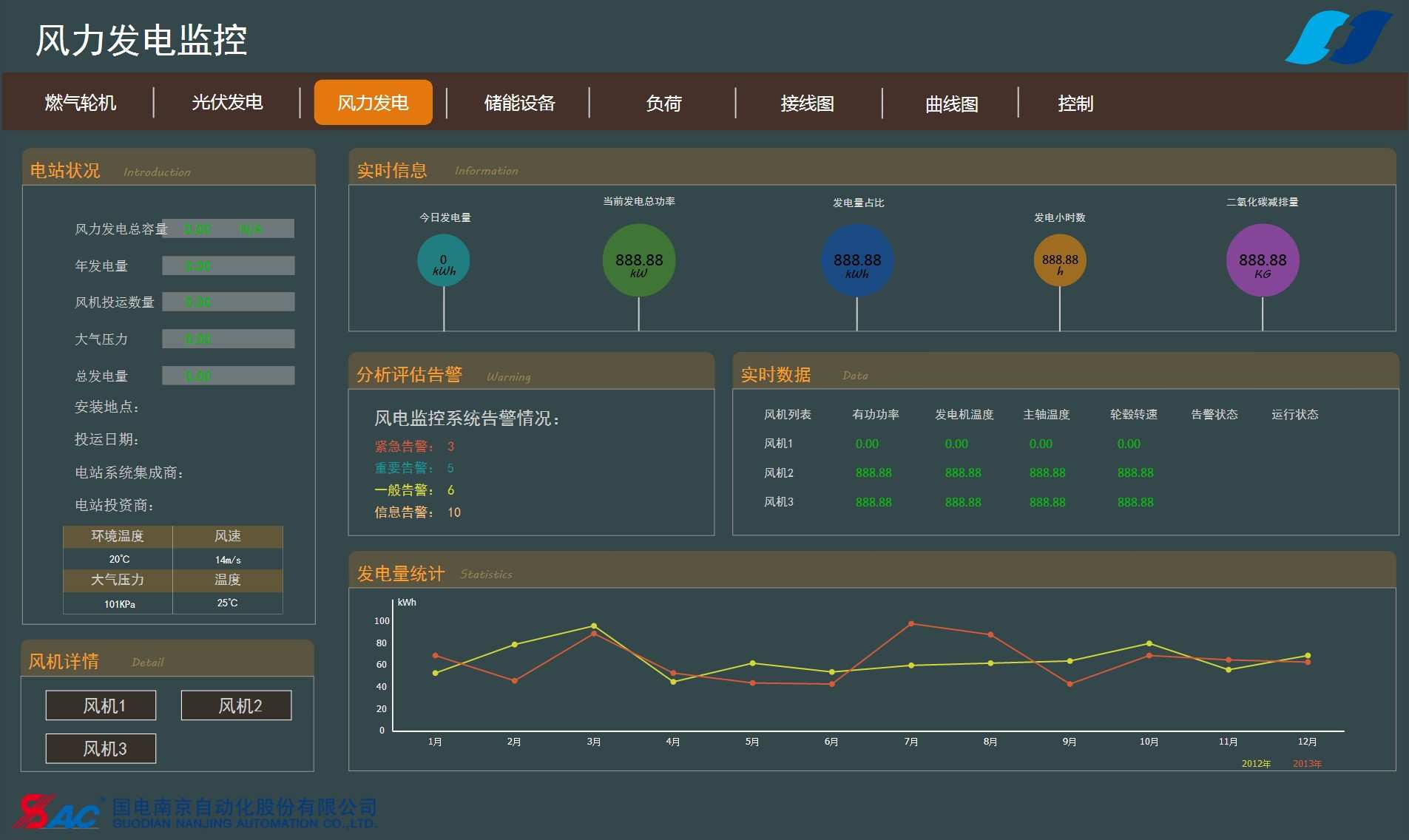
Task: Switch to the 控制 tab
Action: click(1075, 104)
